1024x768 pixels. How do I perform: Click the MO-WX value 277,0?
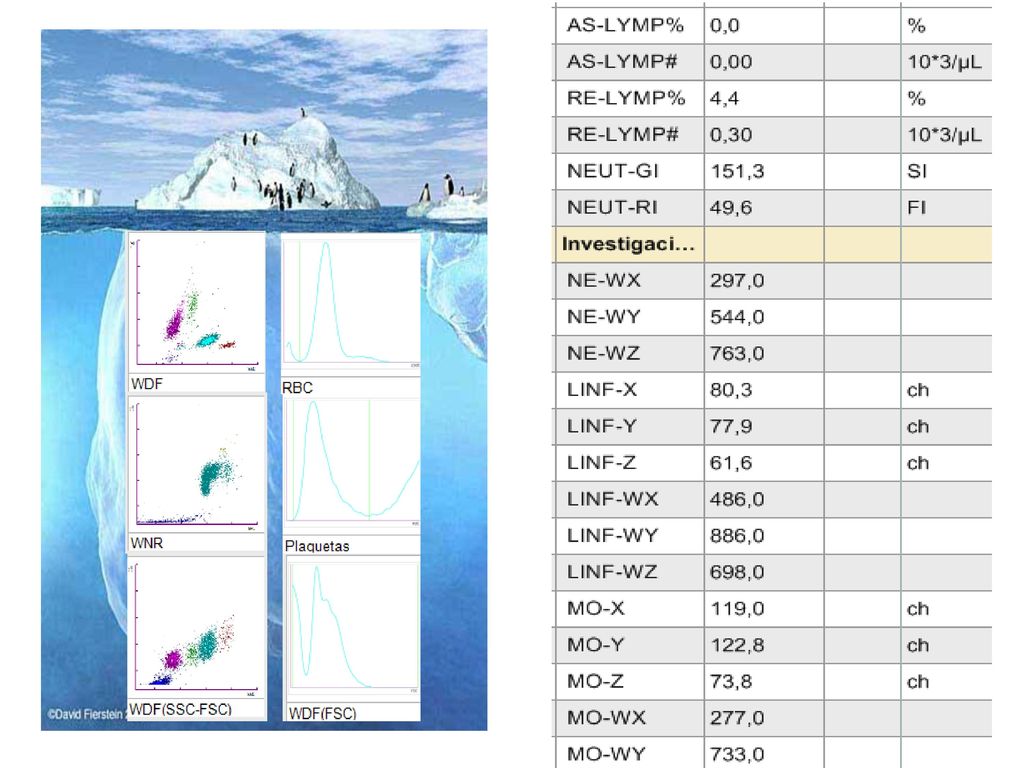tap(737, 718)
